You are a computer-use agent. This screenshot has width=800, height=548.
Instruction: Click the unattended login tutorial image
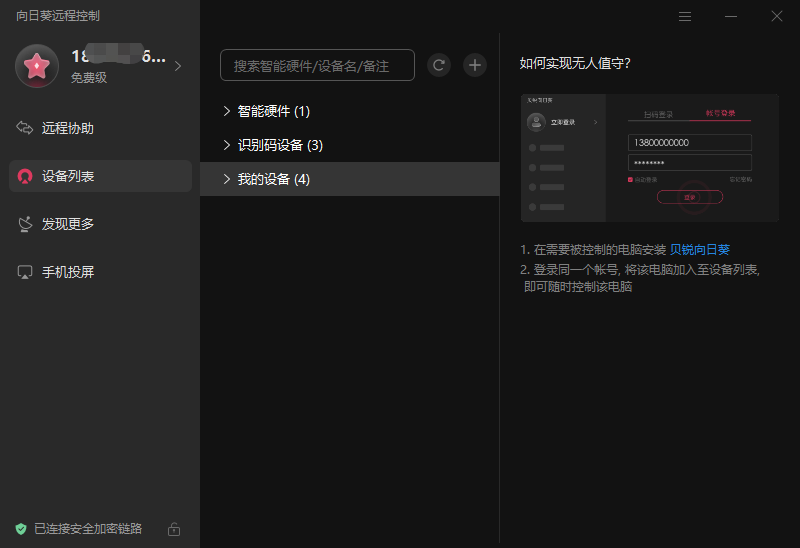[x=649, y=158]
